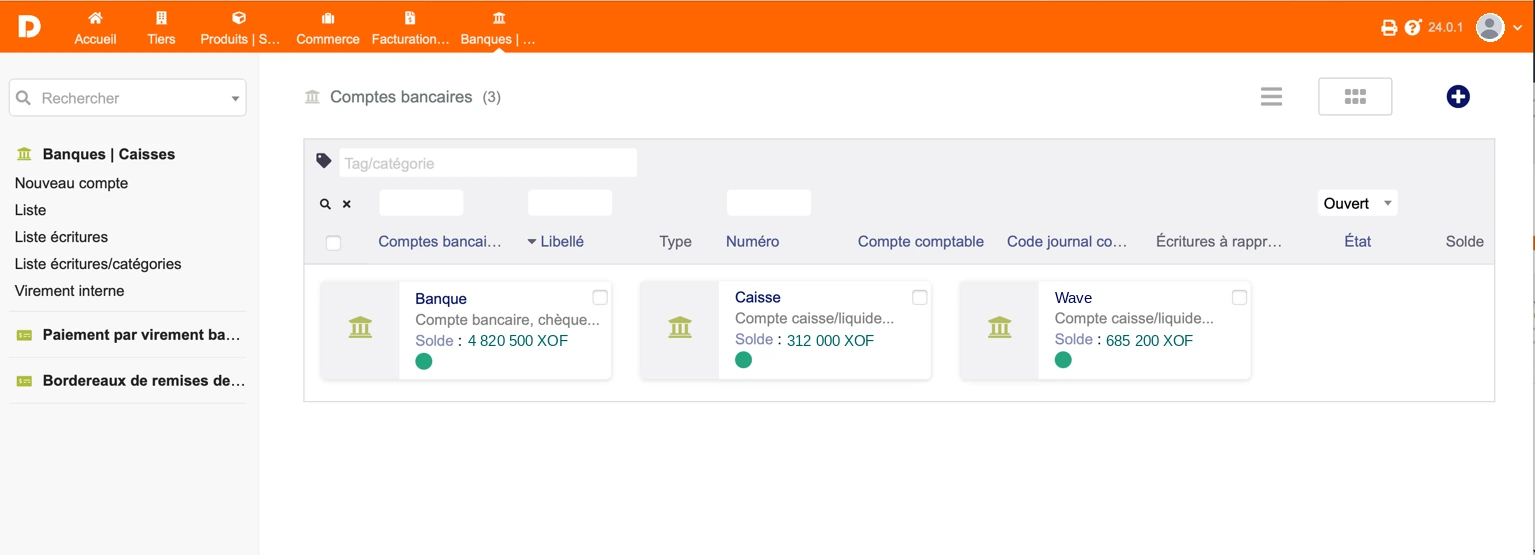Open the Facturation menu
This screenshot has height=555, width=1535.
[410, 28]
